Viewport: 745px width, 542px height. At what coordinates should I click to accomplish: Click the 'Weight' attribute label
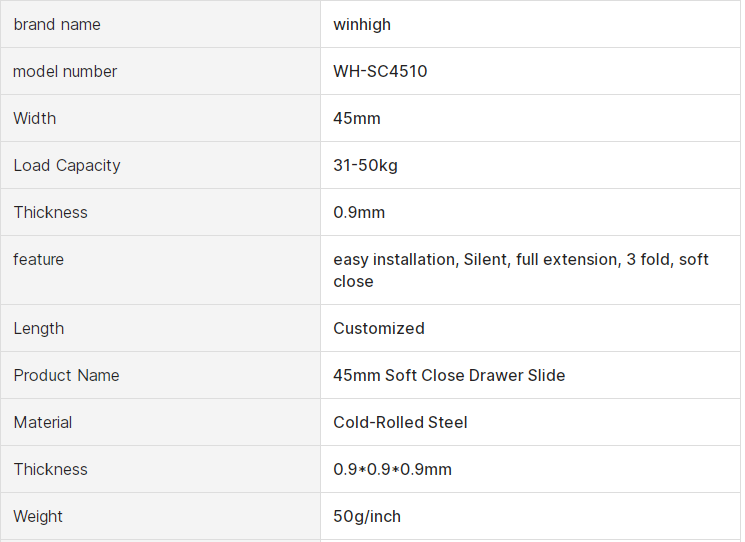[x=38, y=516]
